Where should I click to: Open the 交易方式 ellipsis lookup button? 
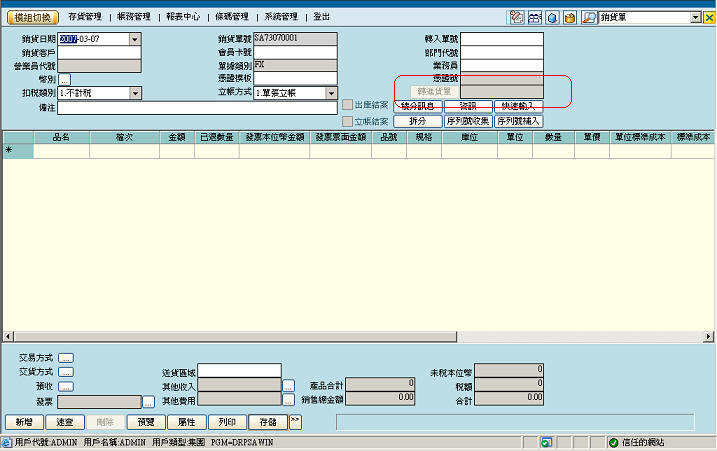pos(65,357)
